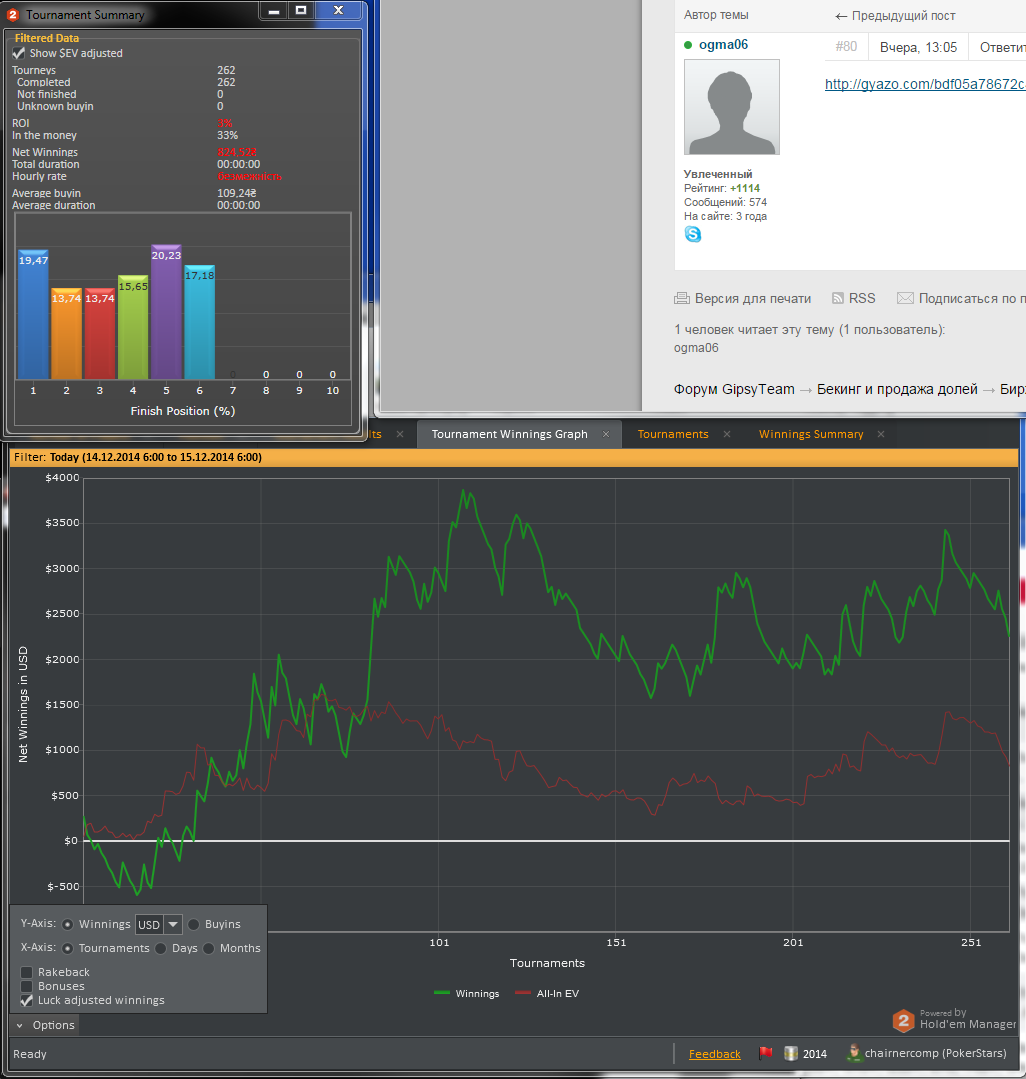Open the USD currency dropdown

173,924
